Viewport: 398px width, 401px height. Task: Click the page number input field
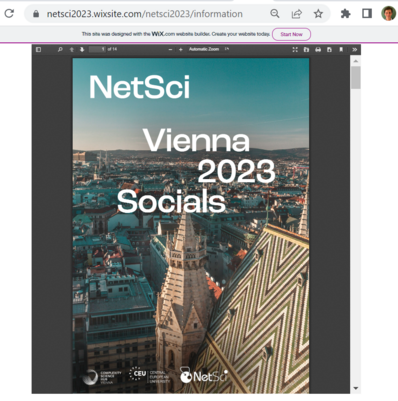pos(97,49)
